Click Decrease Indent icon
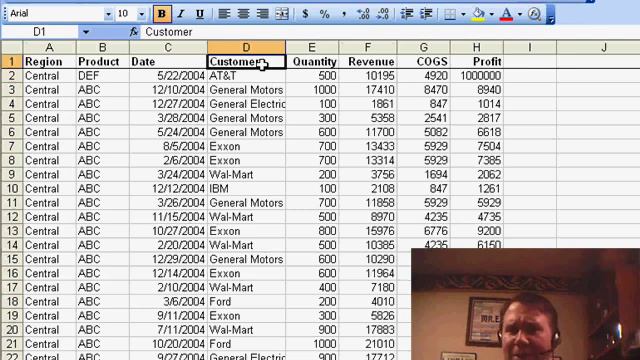 [407, 14]
